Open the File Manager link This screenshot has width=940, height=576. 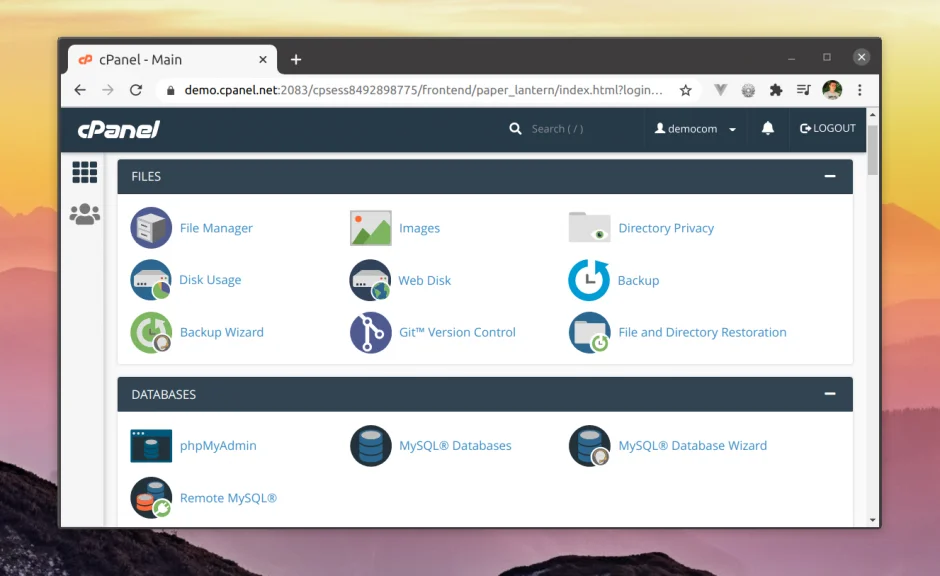pos(216,228)
